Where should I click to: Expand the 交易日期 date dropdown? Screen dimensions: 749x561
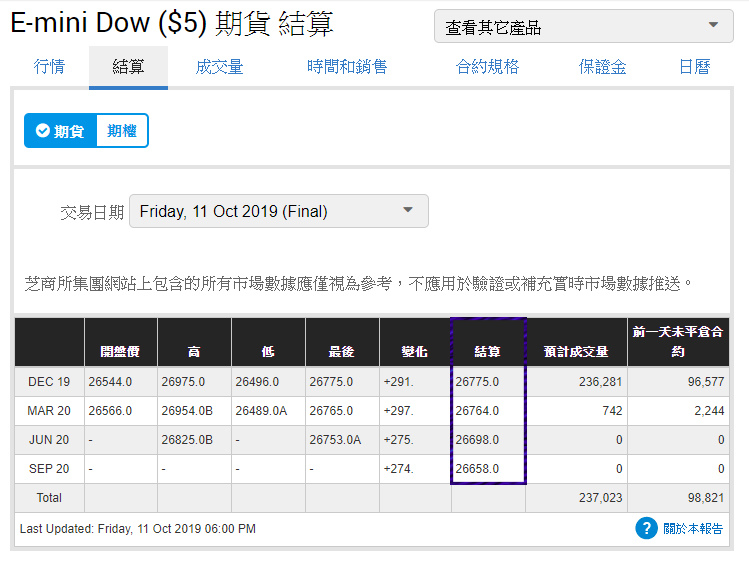pyautogui.click(x=278, y=211)
